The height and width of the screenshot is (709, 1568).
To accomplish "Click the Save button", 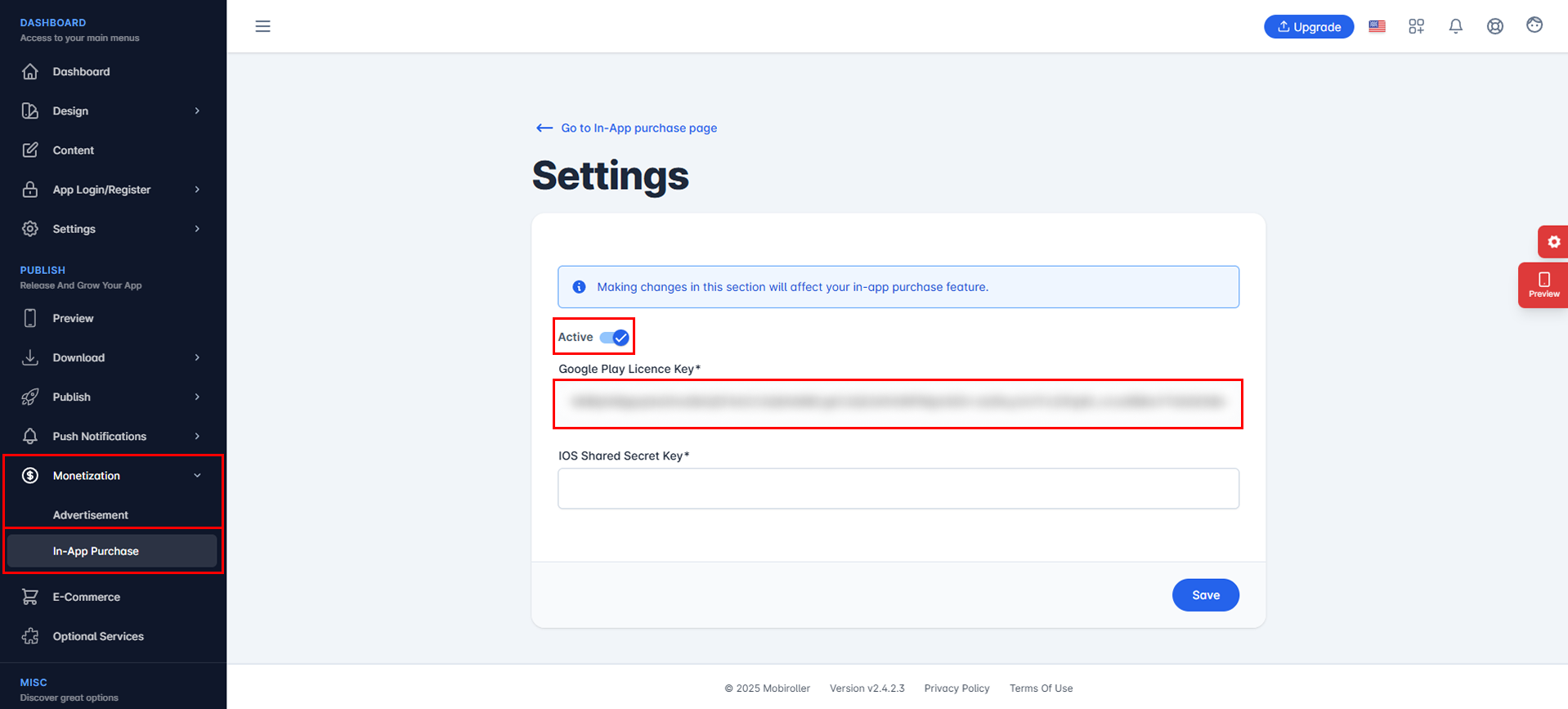I will [x=1205, y=595].
